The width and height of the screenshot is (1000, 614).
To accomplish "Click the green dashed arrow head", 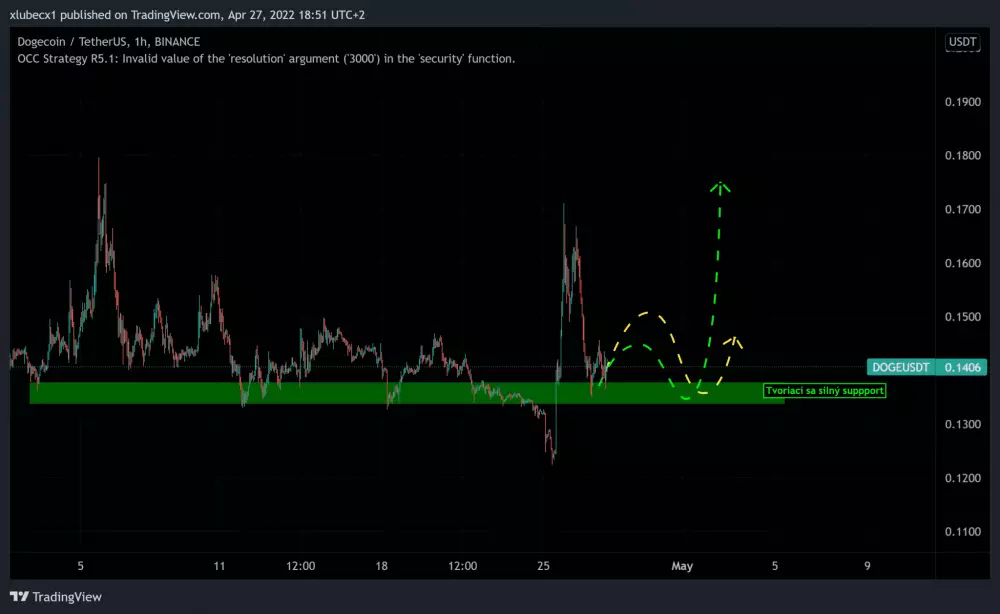I will tap(720, 185).
